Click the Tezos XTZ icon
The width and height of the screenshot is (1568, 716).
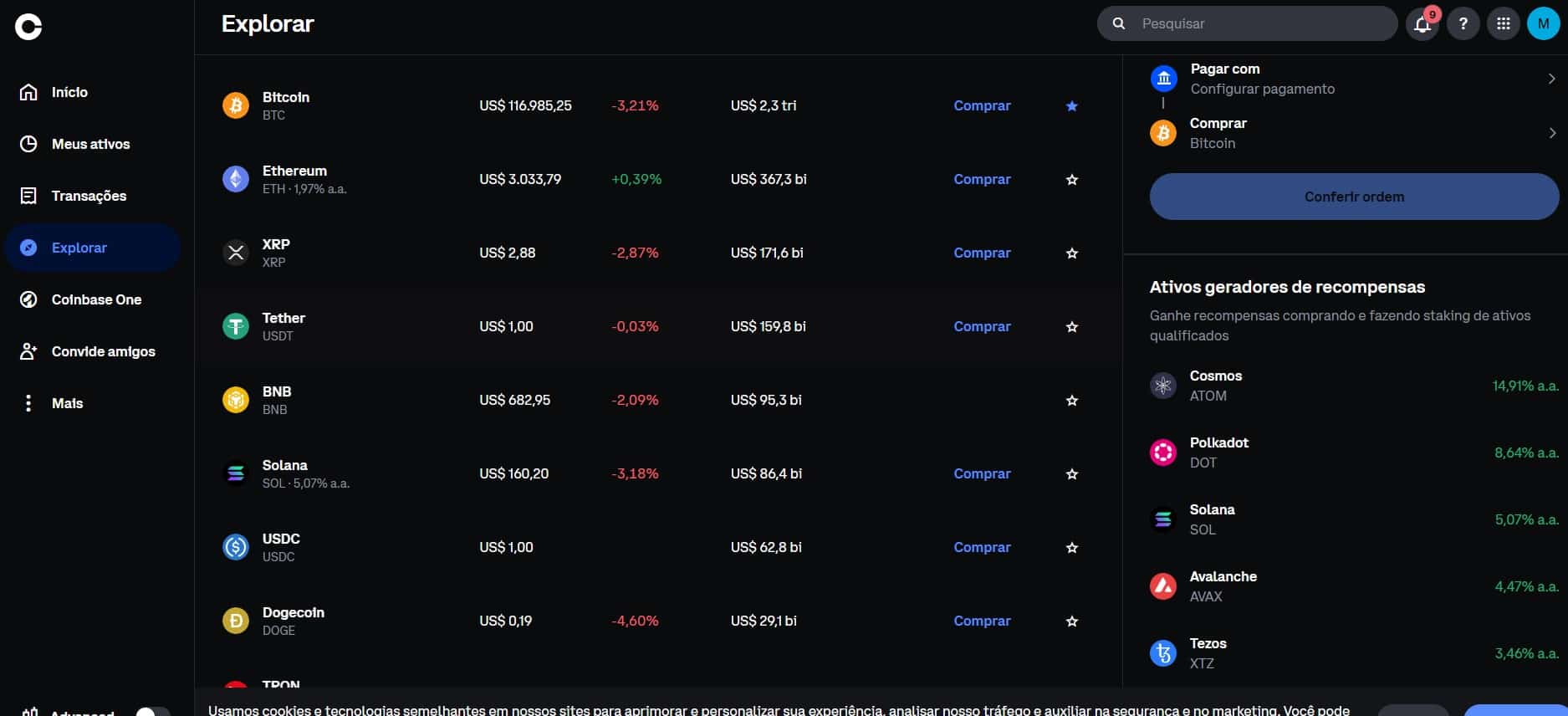pyautogui.click(x=1163, y=653)
